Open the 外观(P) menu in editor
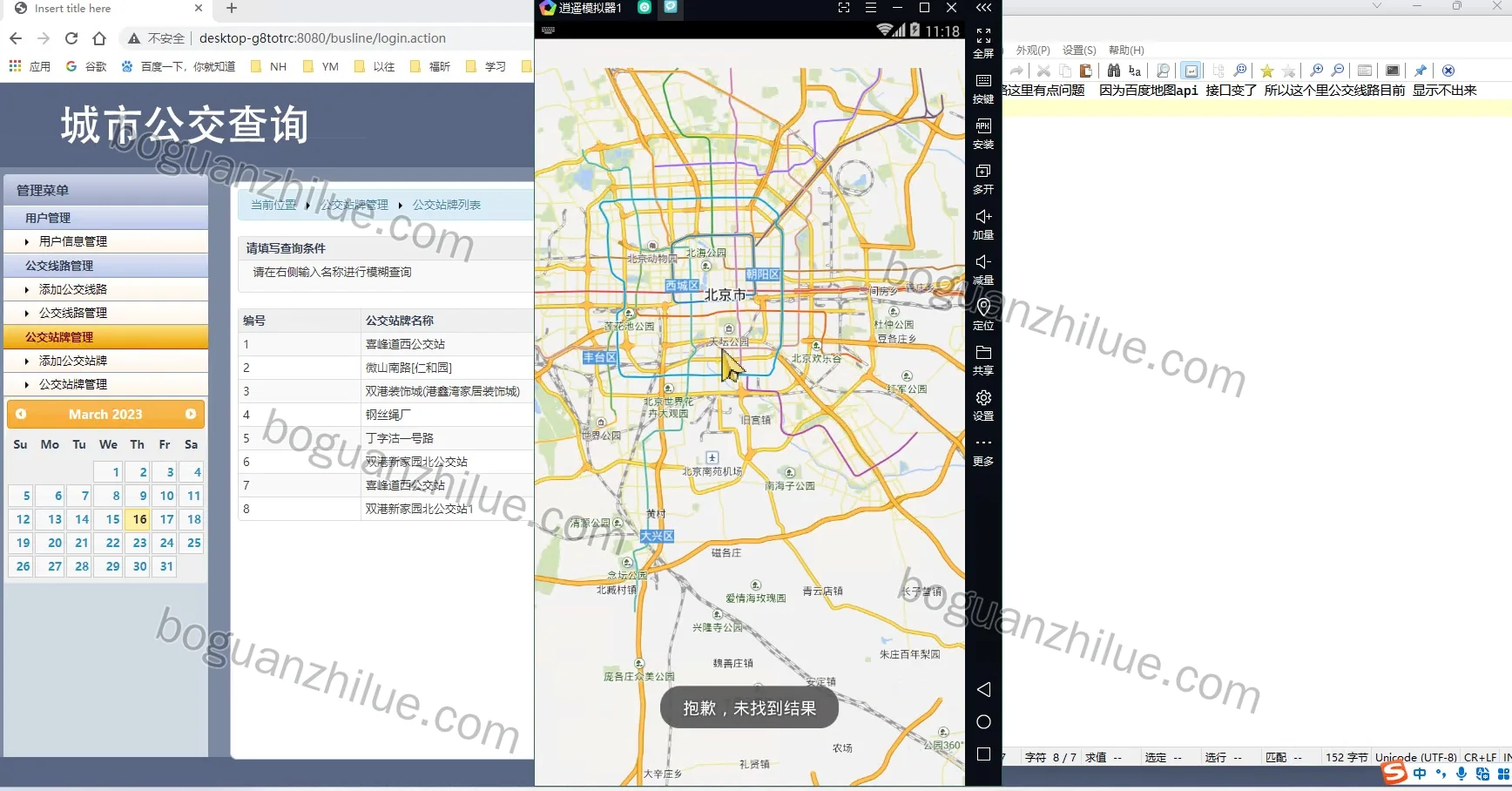The image size is (1512, 791). 1033,51
